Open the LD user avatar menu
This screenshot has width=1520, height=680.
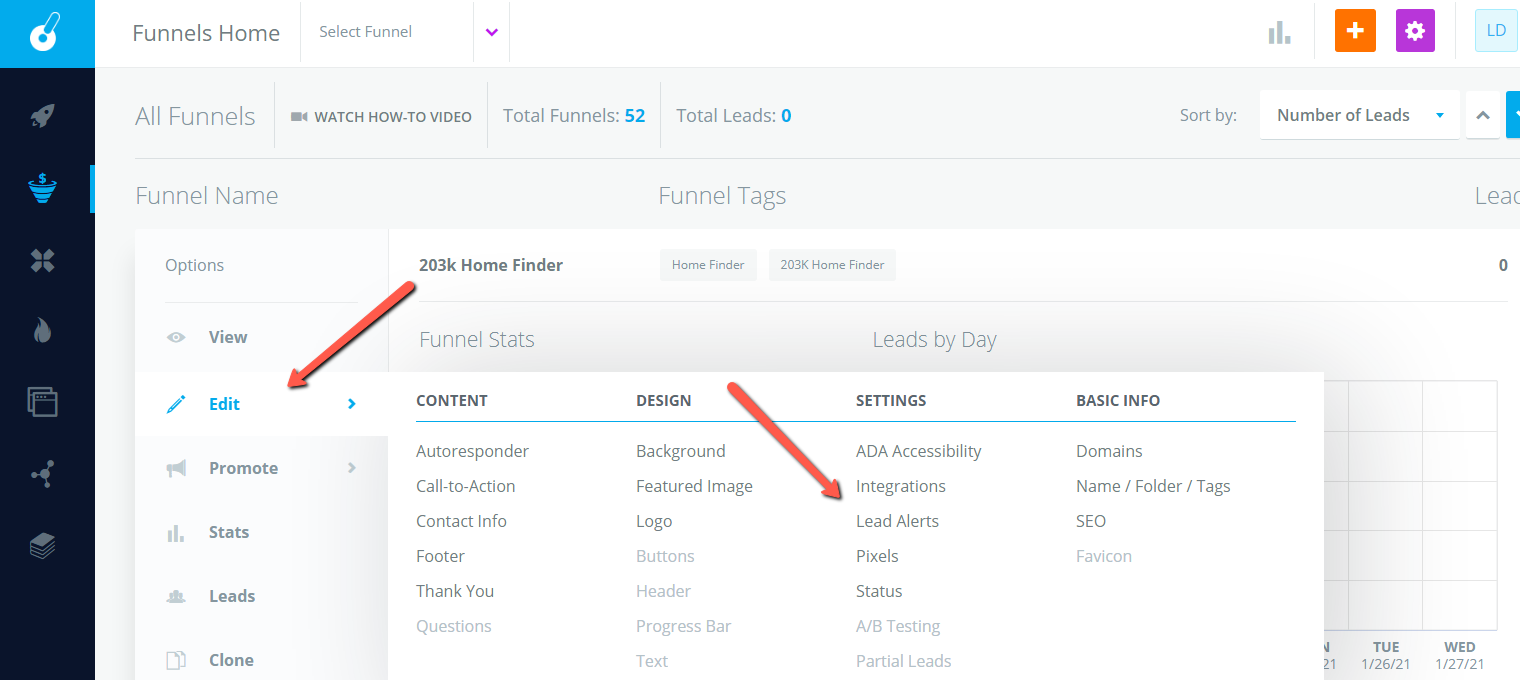1496,31
